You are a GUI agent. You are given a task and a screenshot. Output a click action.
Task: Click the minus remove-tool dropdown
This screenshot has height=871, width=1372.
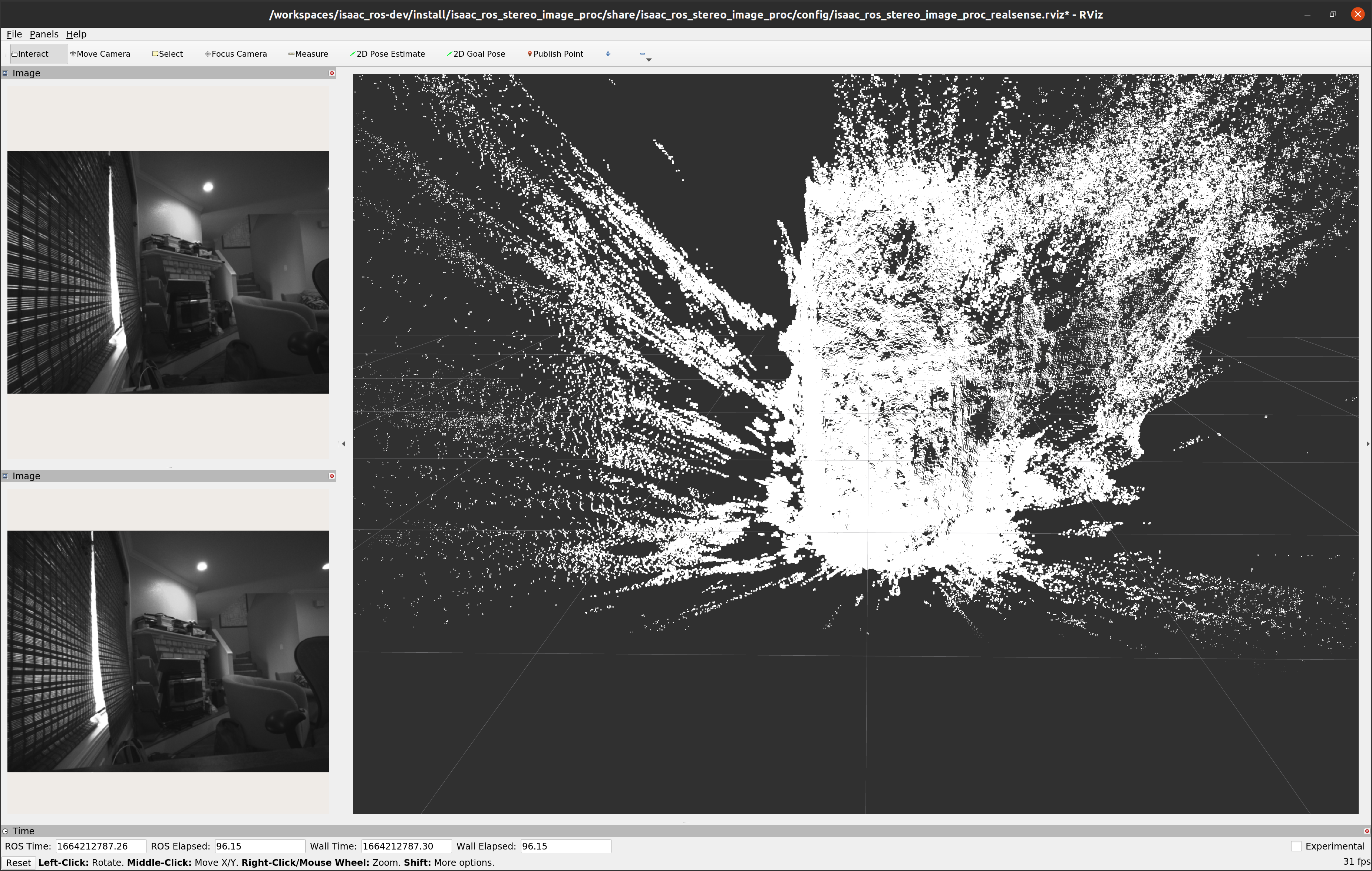(644, 55)
